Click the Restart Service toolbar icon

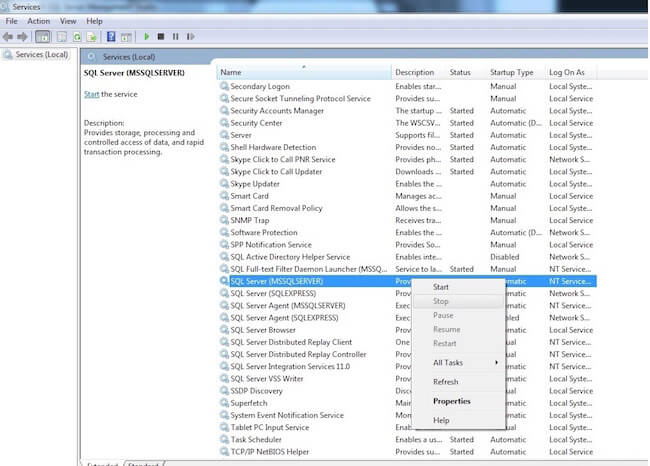189,37
